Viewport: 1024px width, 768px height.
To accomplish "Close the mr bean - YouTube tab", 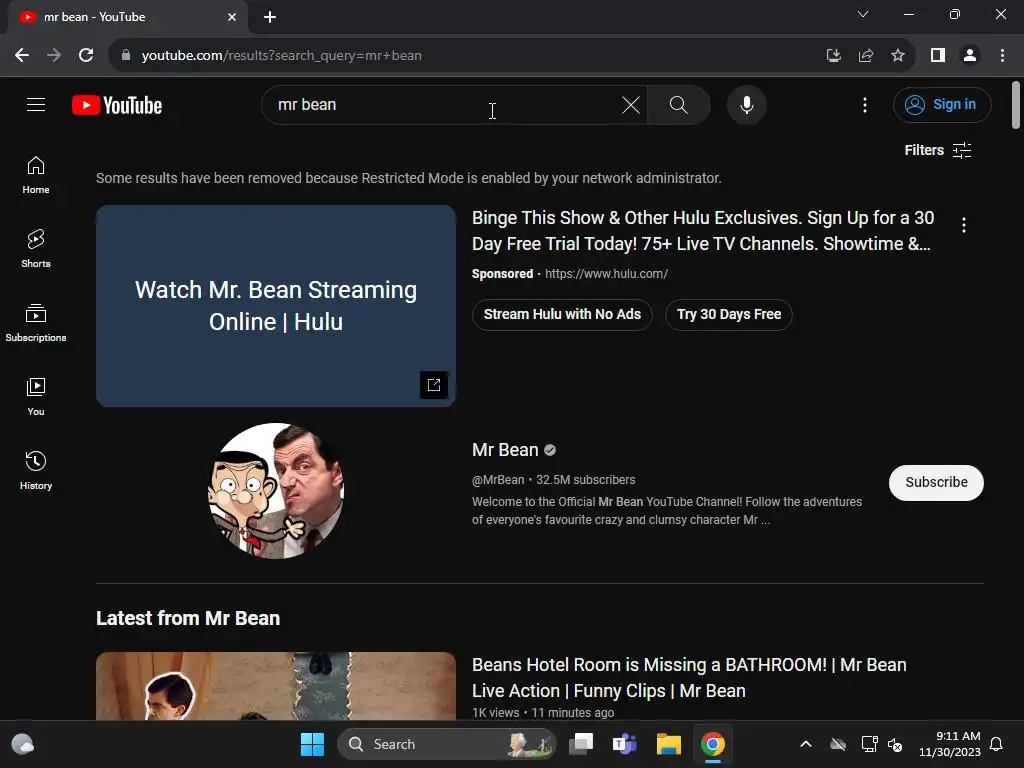I will pyautogui.click(x=232, y=17).
